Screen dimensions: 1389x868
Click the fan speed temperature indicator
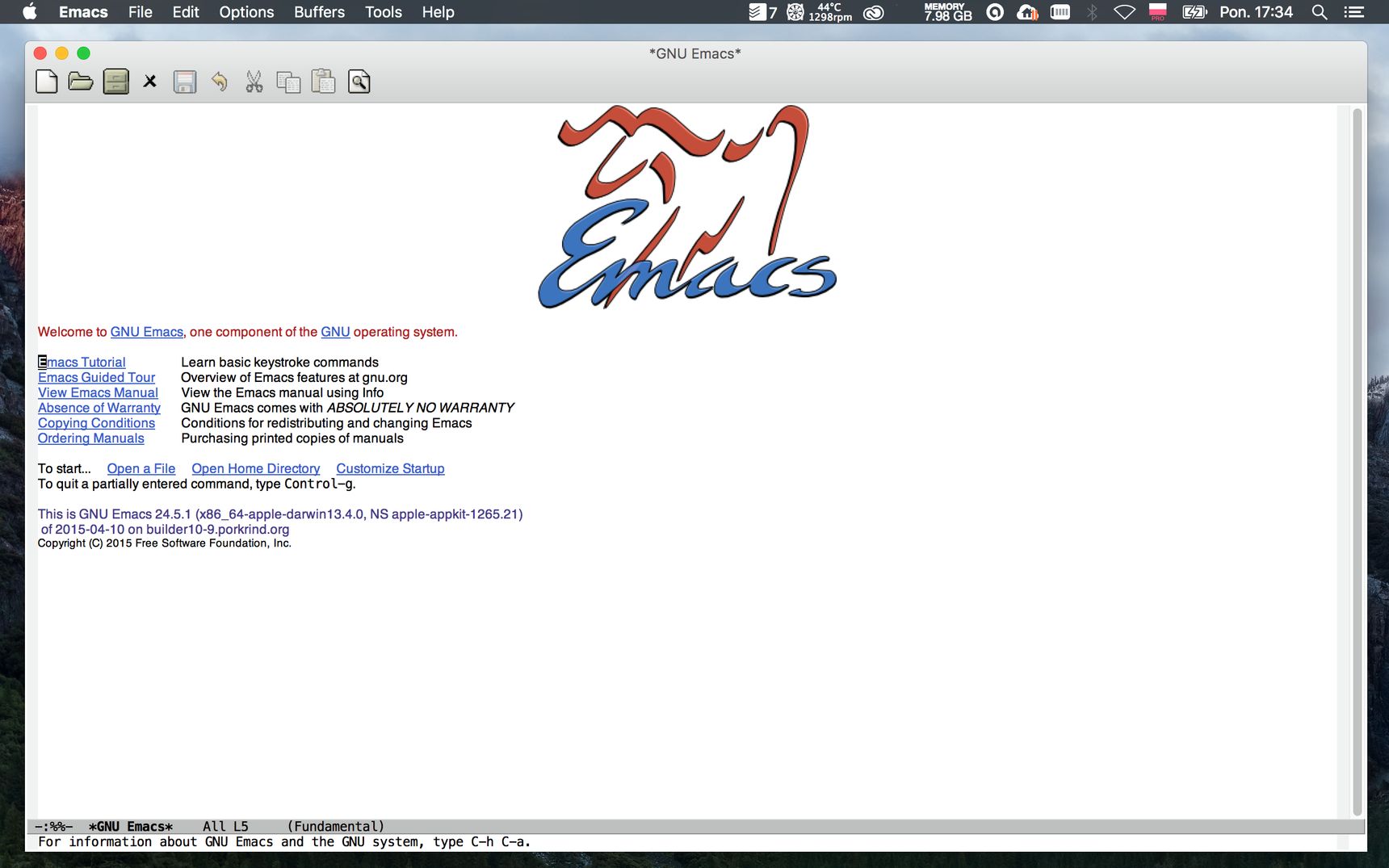coord(820,12)
